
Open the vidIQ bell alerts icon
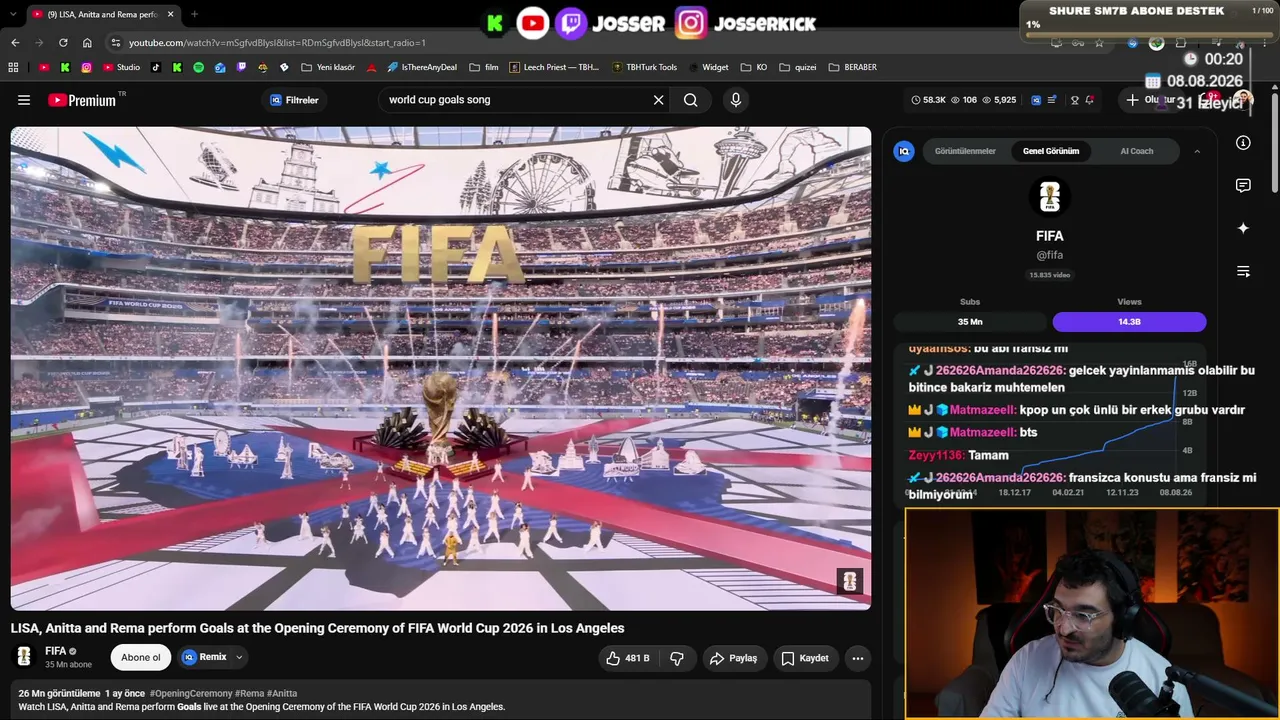[x=1089, y=100]
